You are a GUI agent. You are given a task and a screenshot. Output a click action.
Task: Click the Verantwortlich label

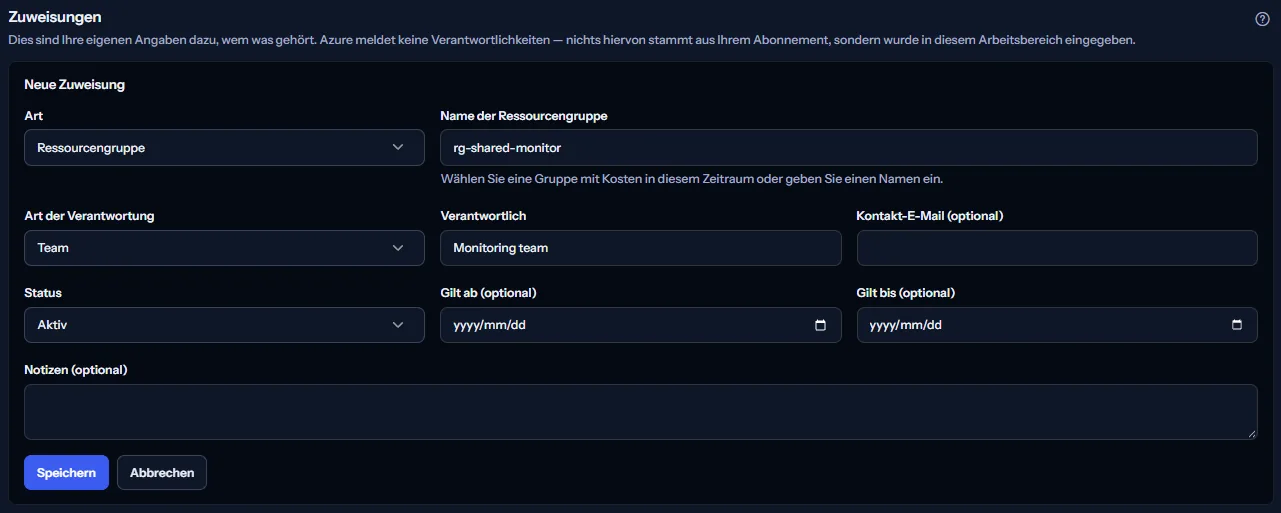click(x=483, y=216)
